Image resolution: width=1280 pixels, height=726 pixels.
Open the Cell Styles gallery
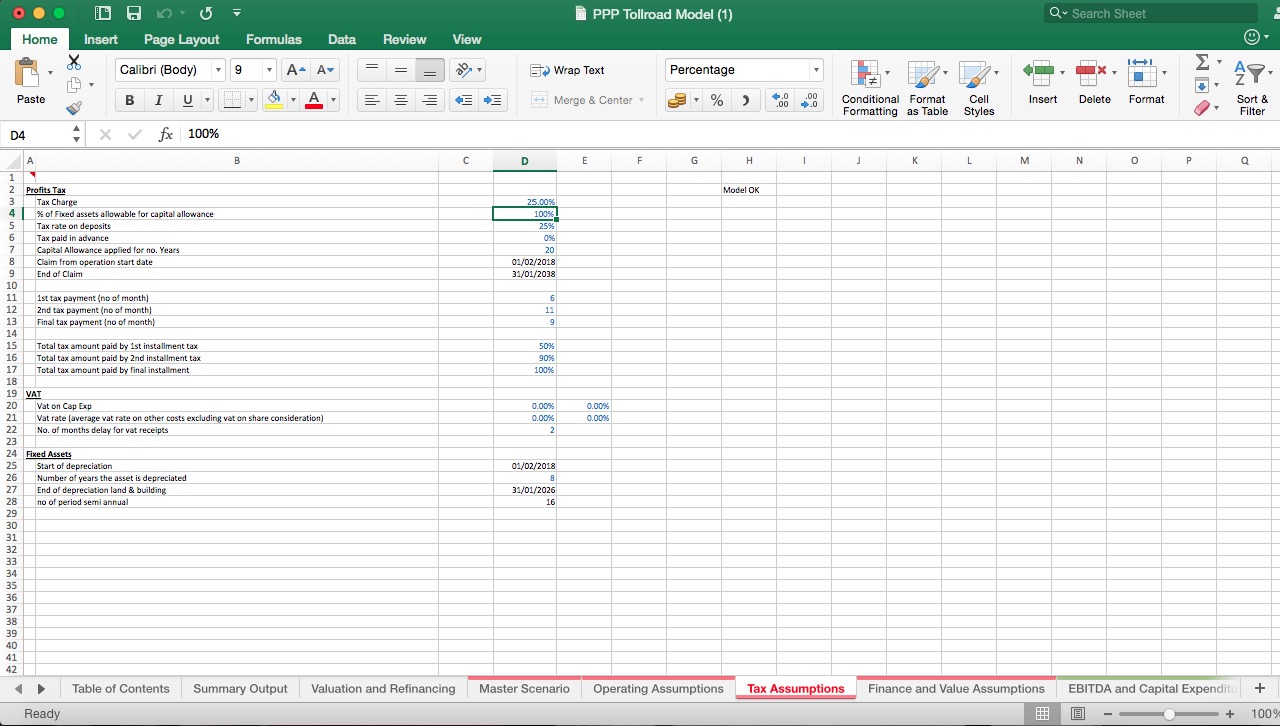tap(979, 88)
